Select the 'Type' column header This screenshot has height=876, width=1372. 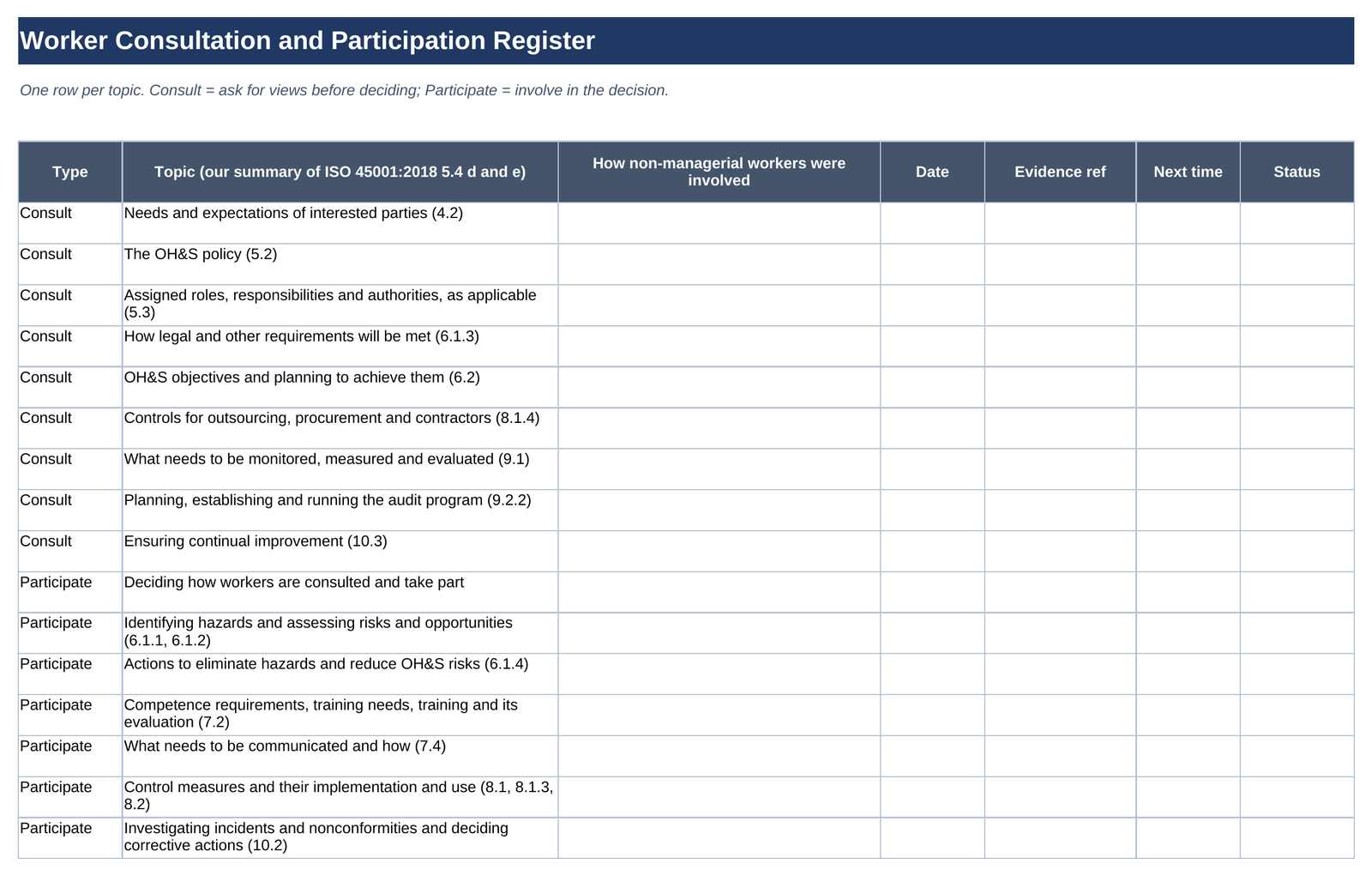click(x=70, y=172)
